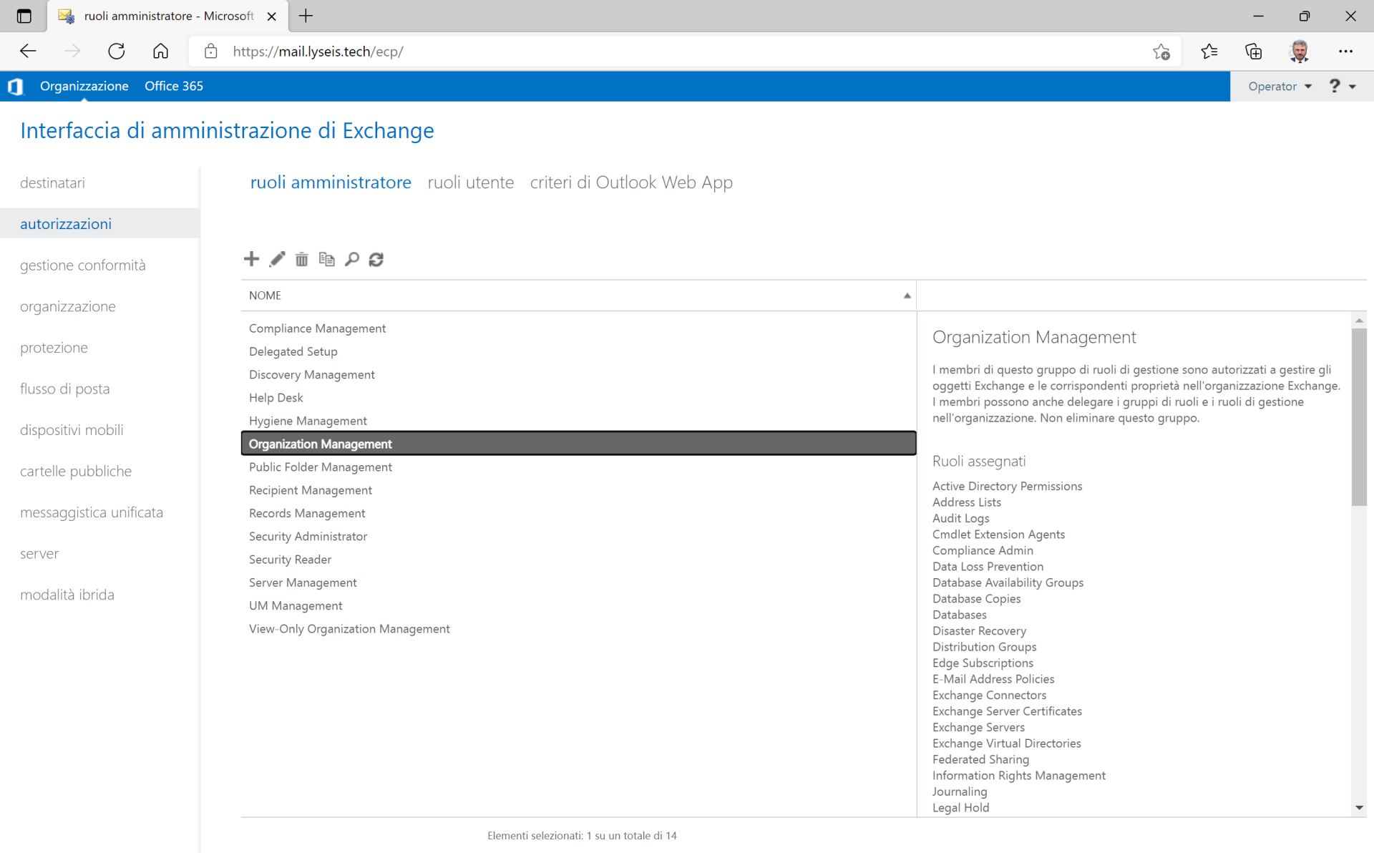Open modalità ibrida section
1374x868 pixels.
point(67,595)
